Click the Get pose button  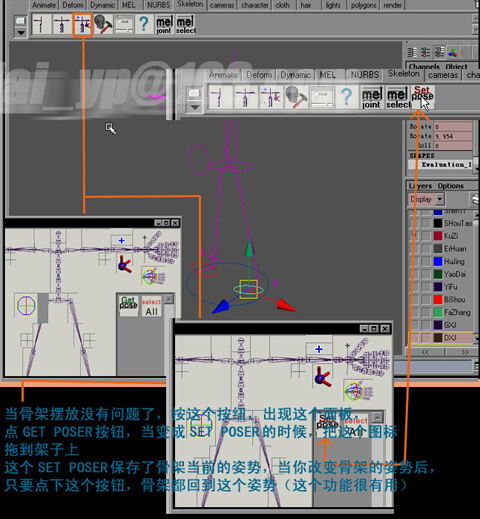(x=128, y=303)
